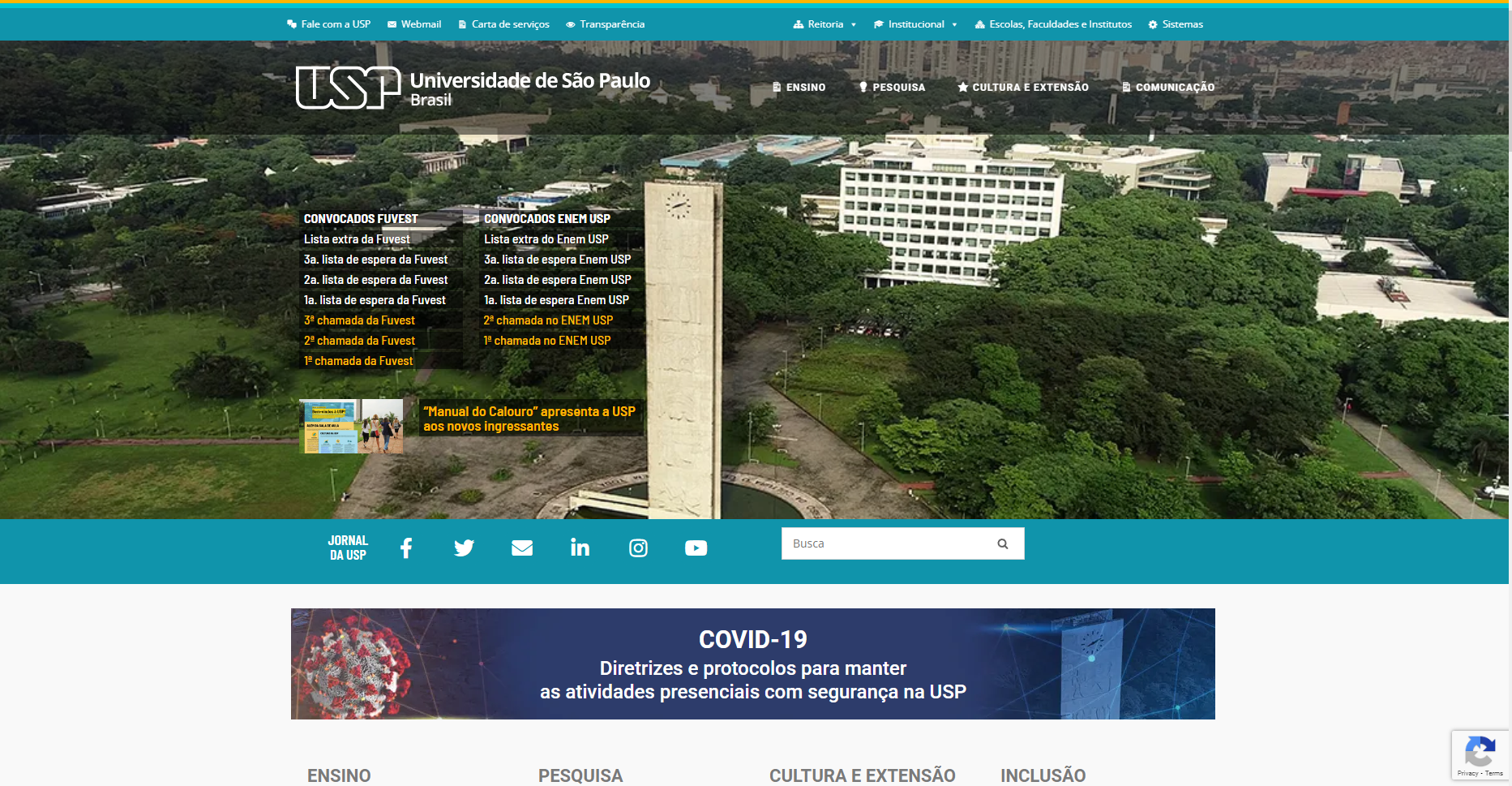Open Fale com a USP link
Viewport: 1512px width, 786px height.
click(328, 24)
